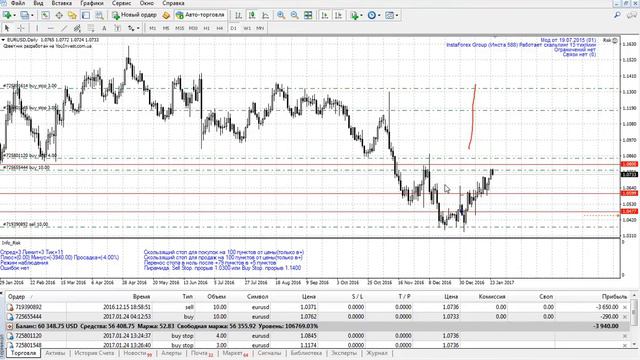
Task: Switch to Журнал tab
Action: pyautogui.click(x=377, y=353)
